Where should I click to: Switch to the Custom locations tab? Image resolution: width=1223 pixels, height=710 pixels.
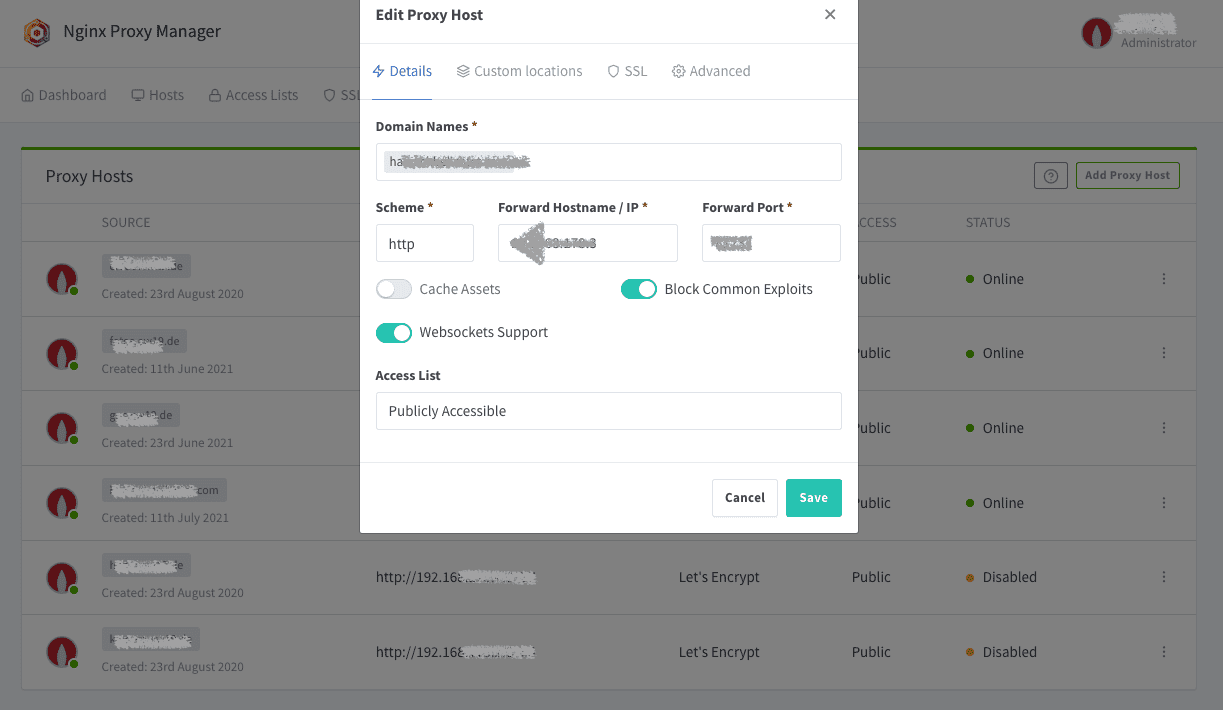519,71
